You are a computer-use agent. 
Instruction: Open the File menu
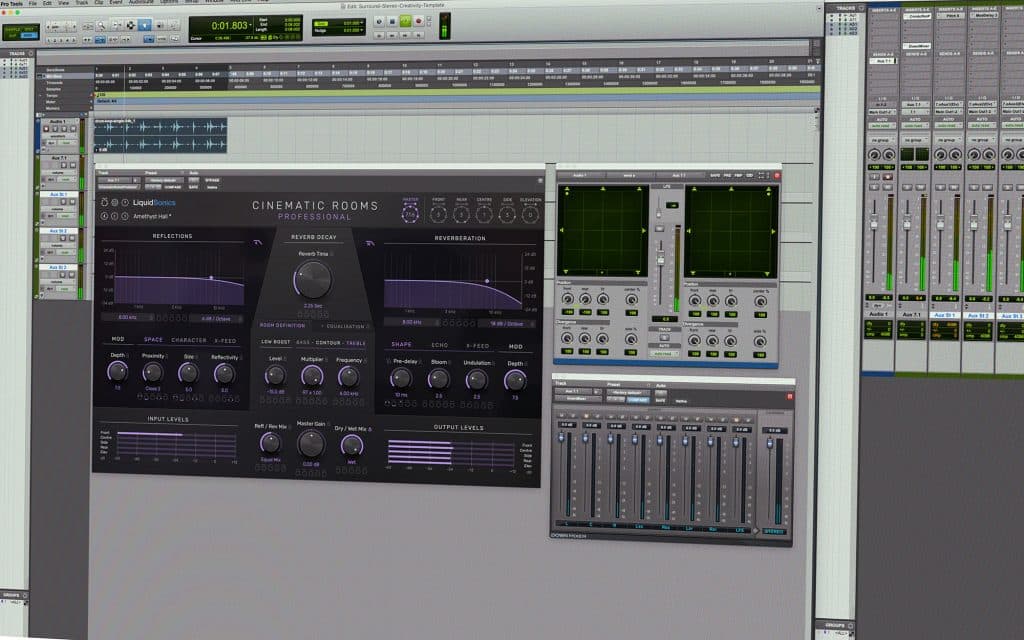pos(32,3)
